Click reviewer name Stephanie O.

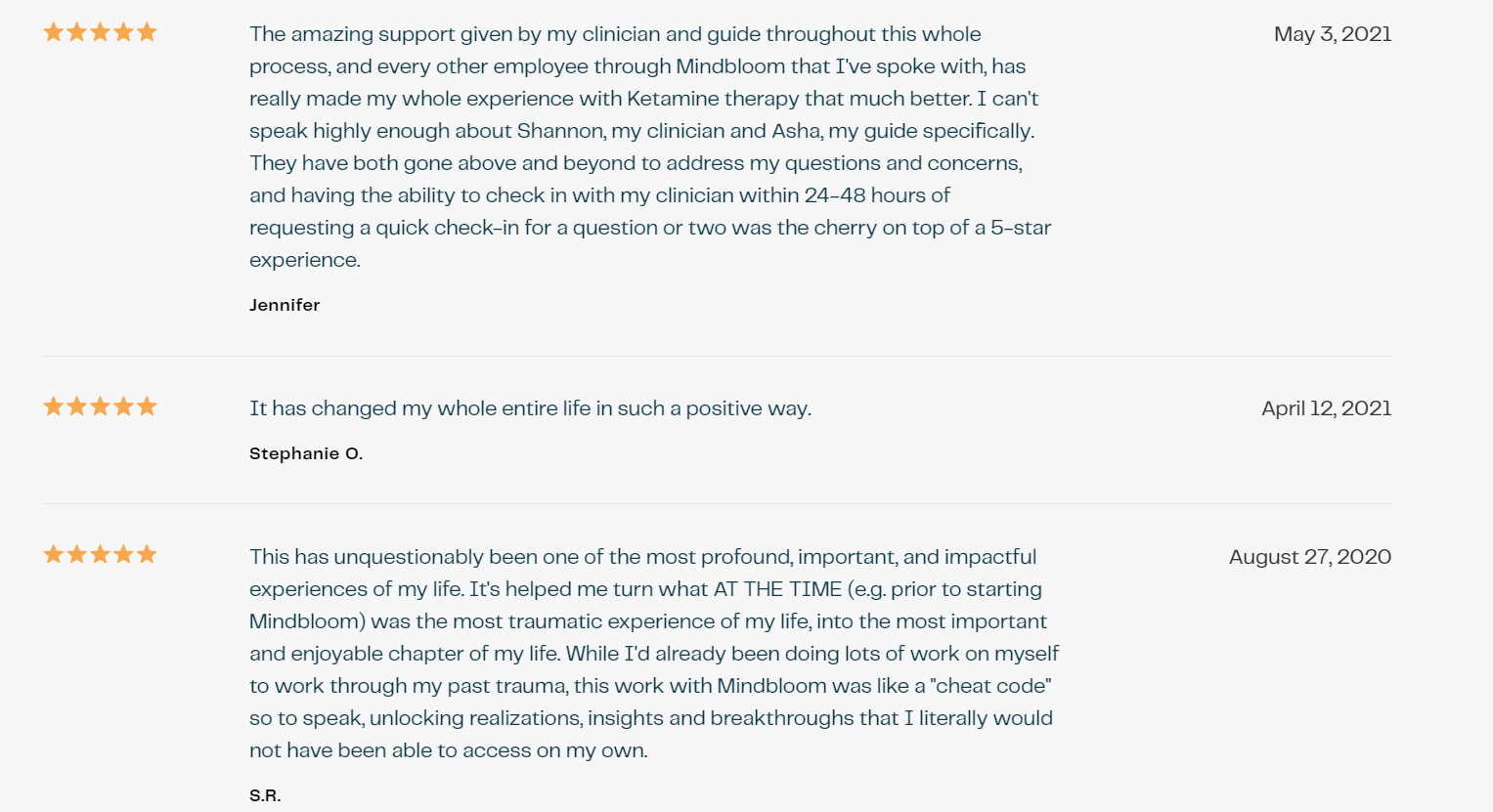coord(306,453)
